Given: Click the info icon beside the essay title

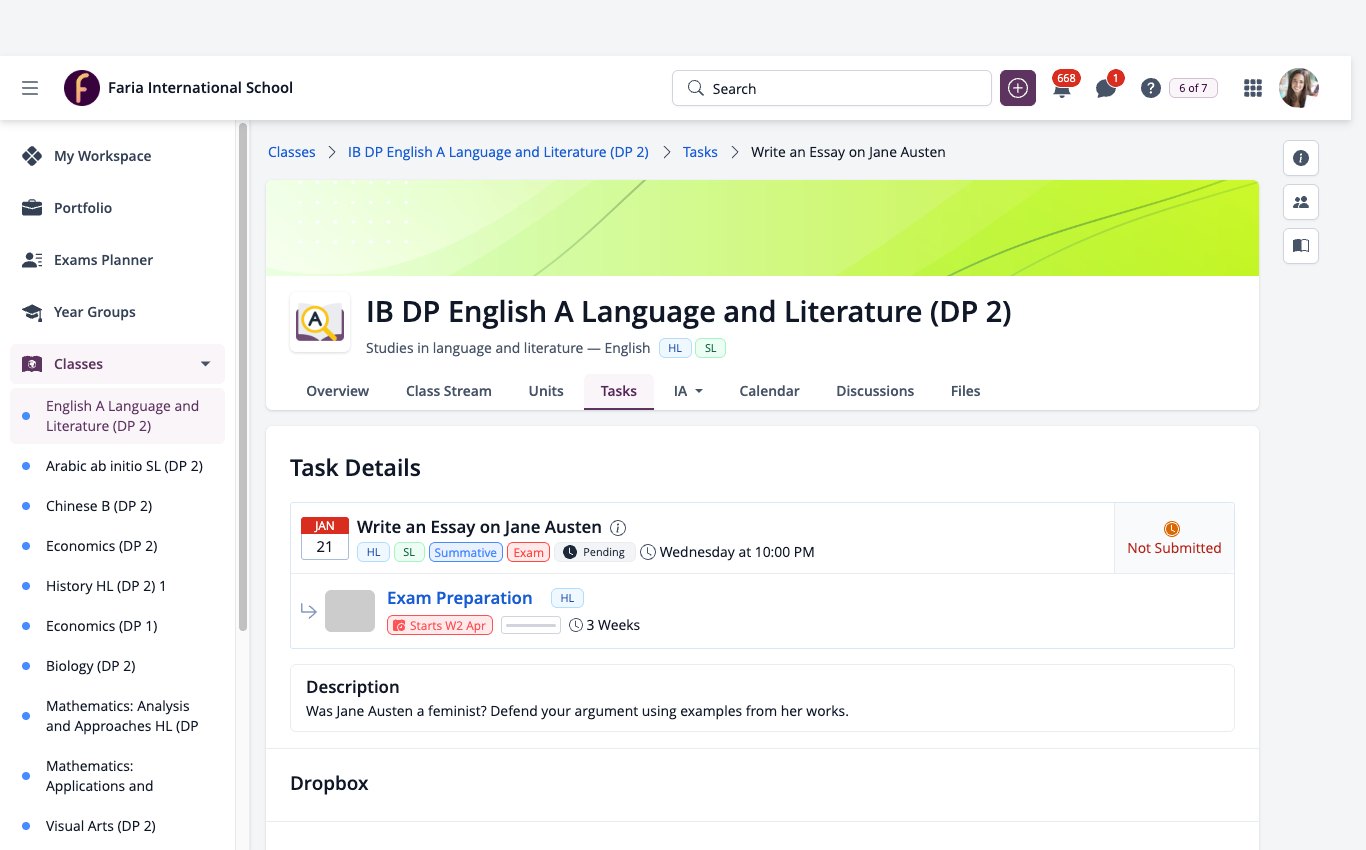Looking at the screenshot, I should point(618,527).
